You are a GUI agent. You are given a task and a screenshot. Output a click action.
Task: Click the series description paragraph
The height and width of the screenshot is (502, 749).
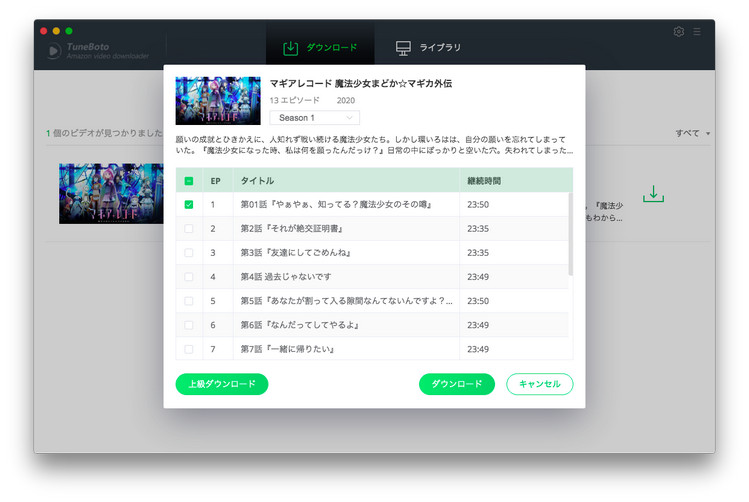pyautogui.click(x=374, y=145)
